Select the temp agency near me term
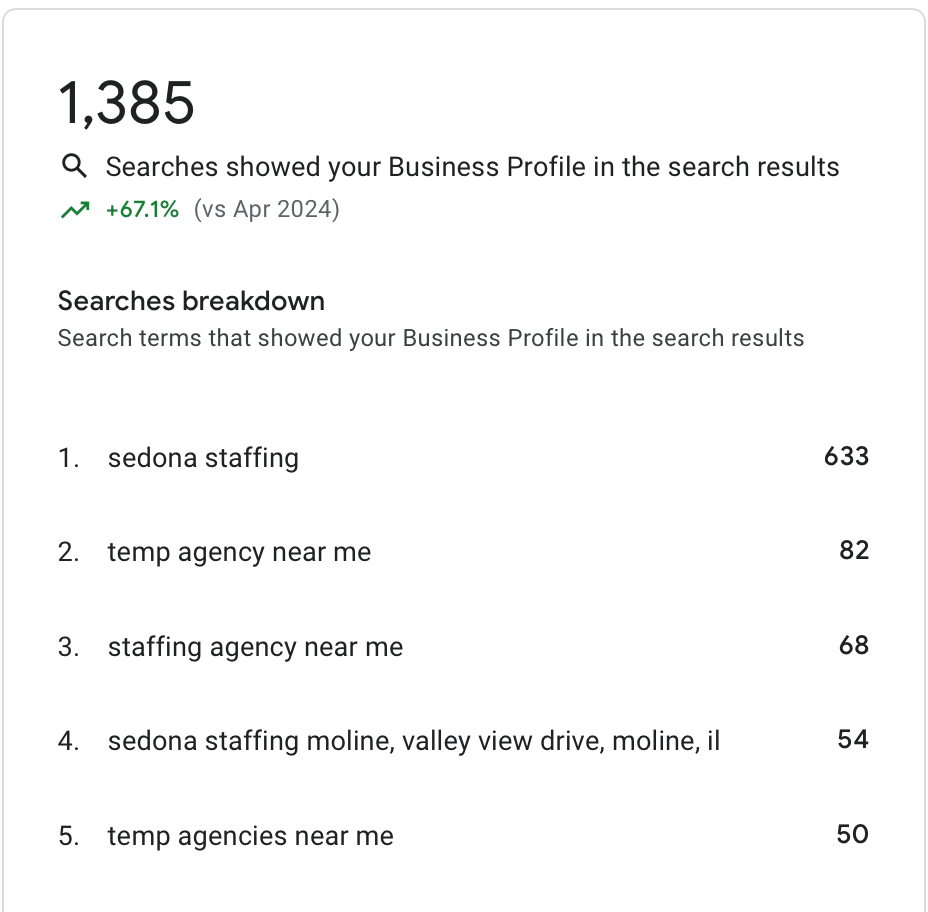The image size is (928, 912). (x=239, y=552)
